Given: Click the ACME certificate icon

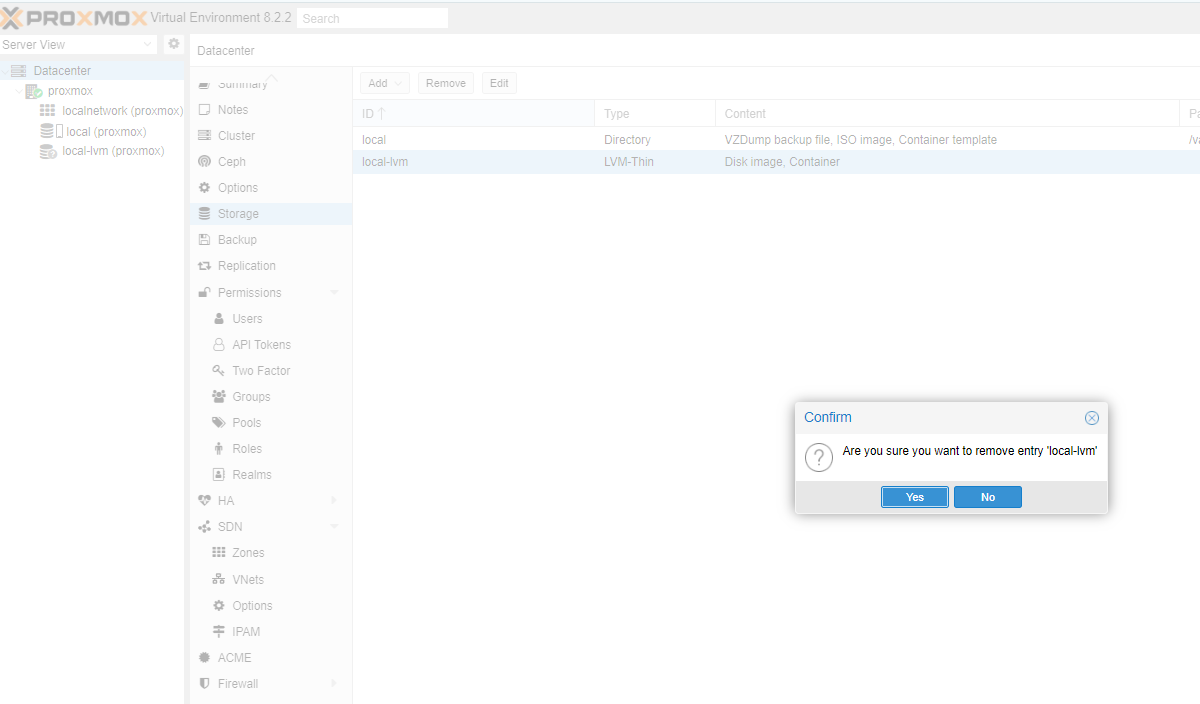Looking at the screenshot, I should pos(205,658).
